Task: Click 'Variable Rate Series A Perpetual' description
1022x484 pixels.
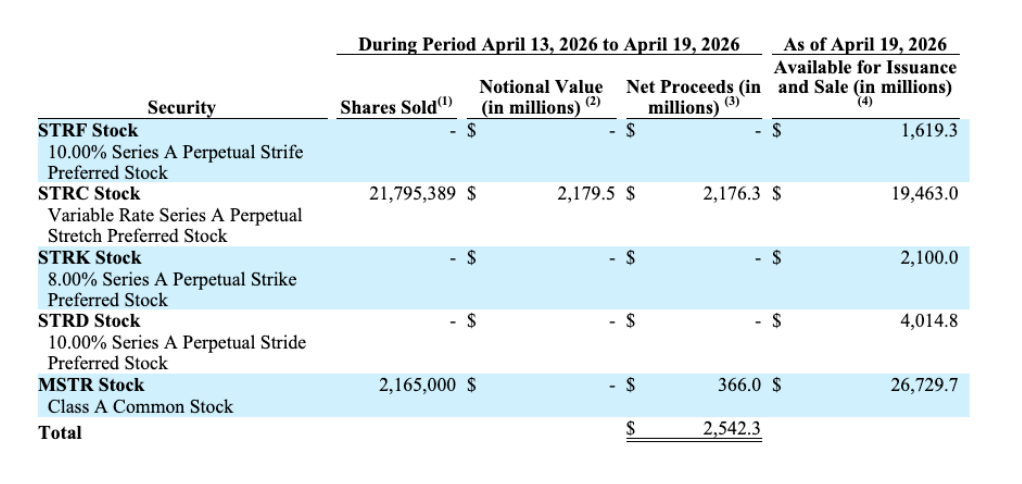Action: (x=175, y=215)
